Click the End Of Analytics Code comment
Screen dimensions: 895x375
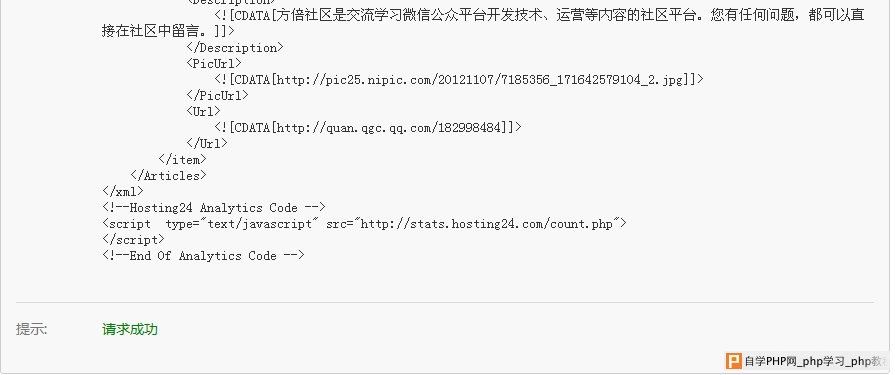[x=203, y=256]
